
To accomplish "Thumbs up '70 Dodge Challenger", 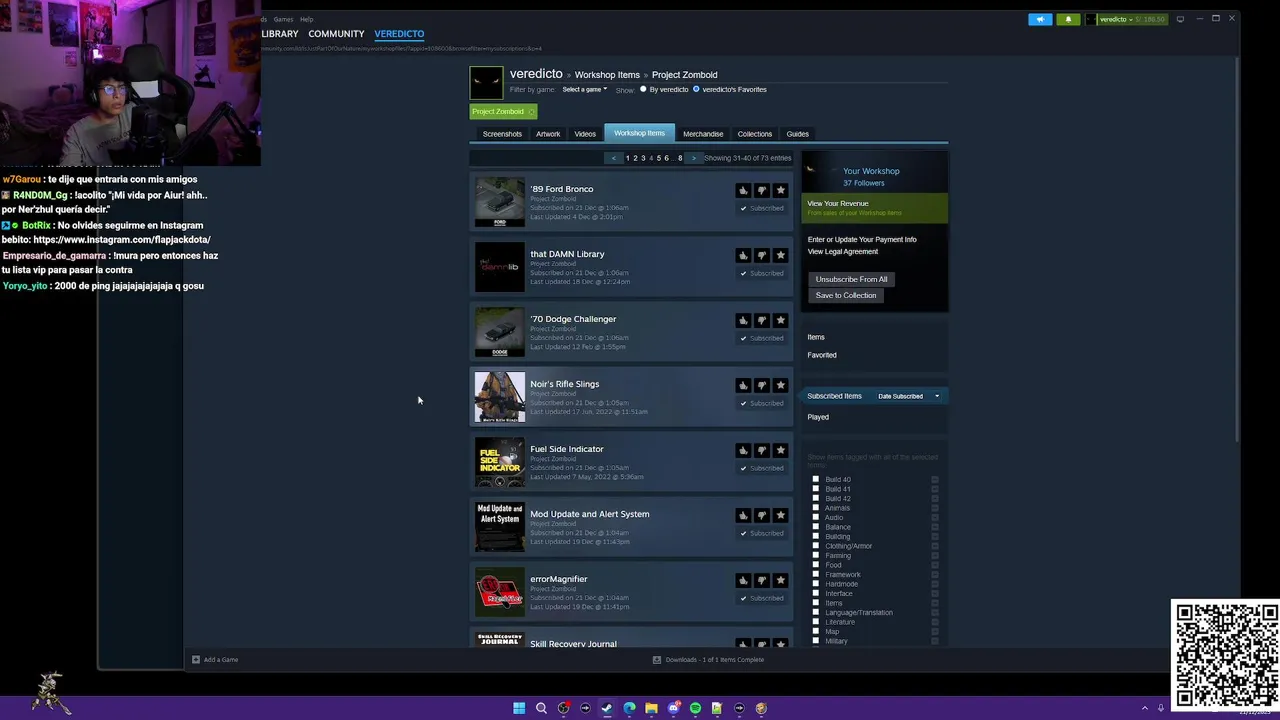I will click(x=743, y=320).
